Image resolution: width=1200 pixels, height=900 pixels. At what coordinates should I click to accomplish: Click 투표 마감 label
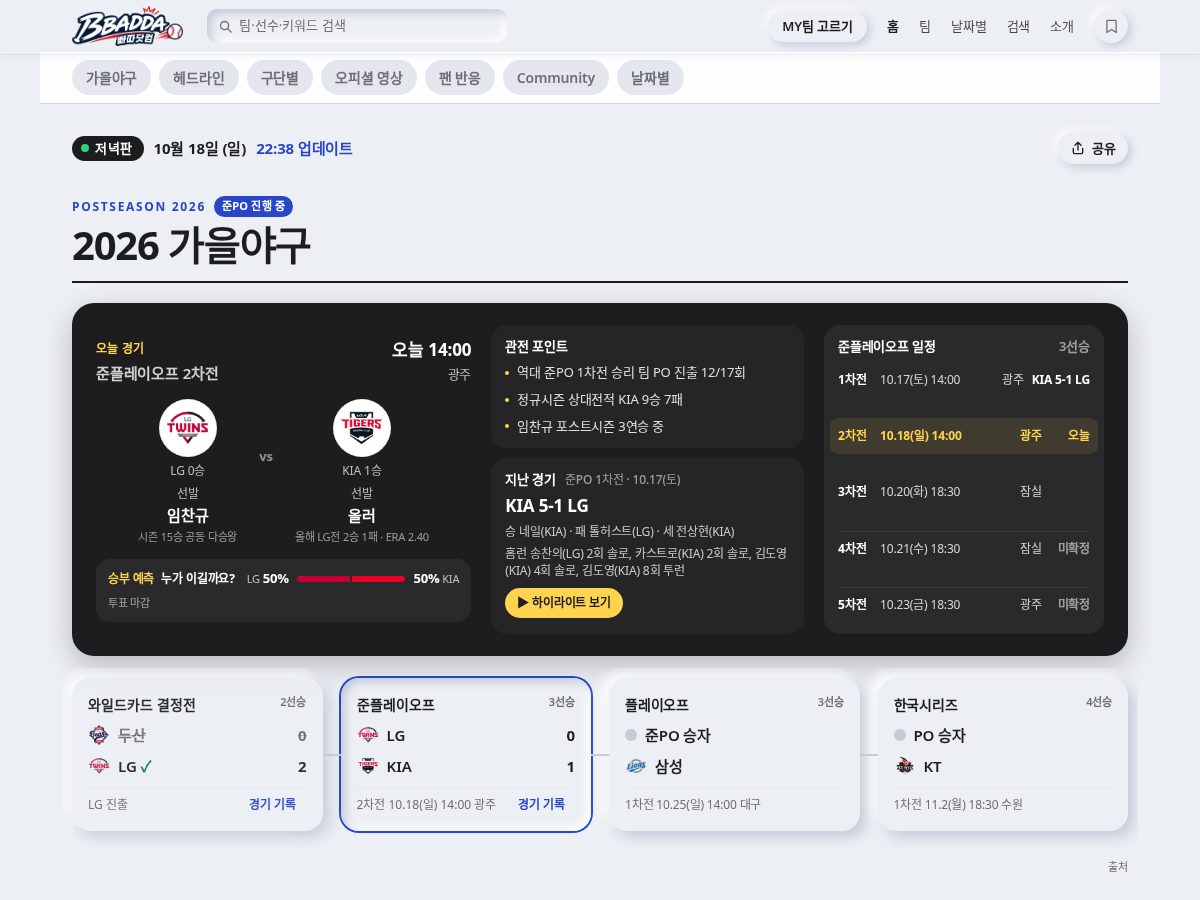coord(129,603)
